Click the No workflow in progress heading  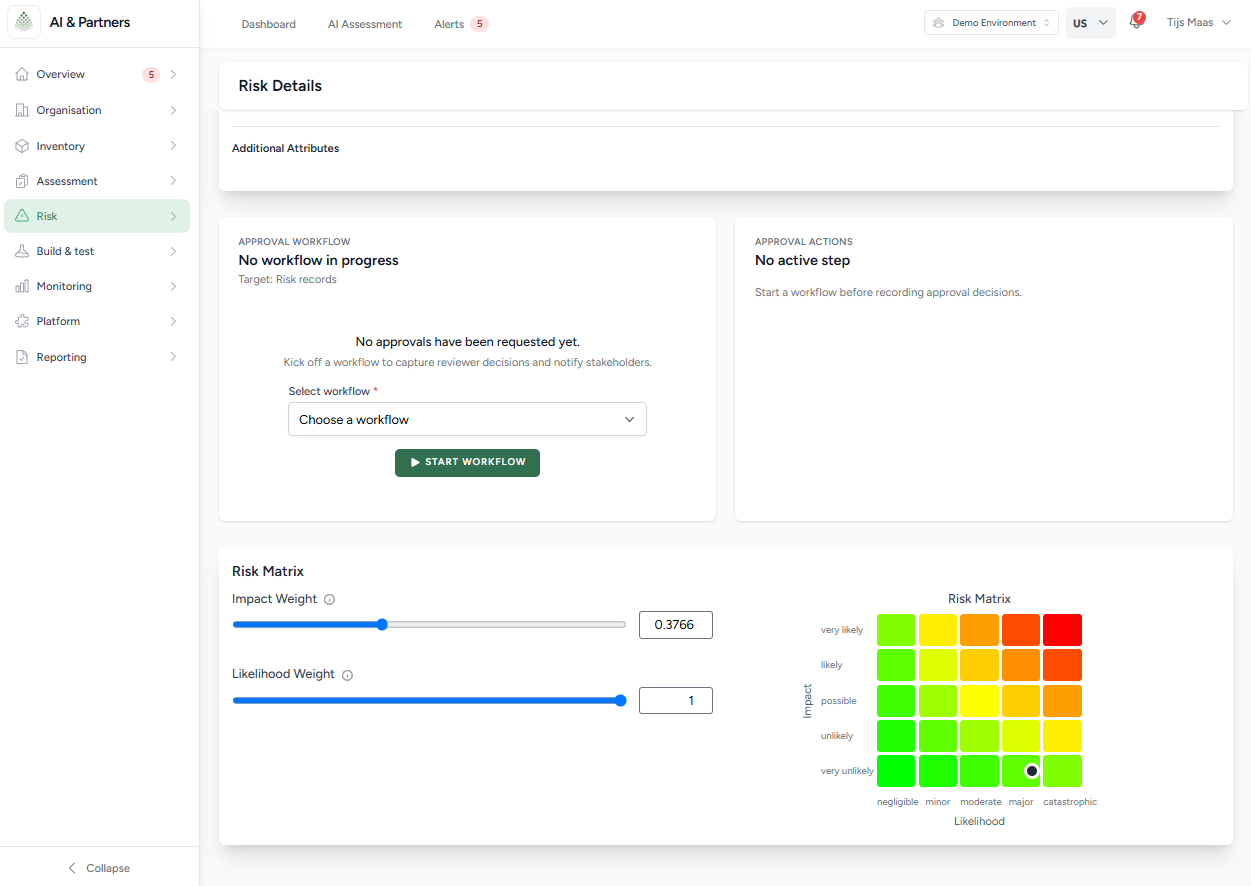pos(319,260)
